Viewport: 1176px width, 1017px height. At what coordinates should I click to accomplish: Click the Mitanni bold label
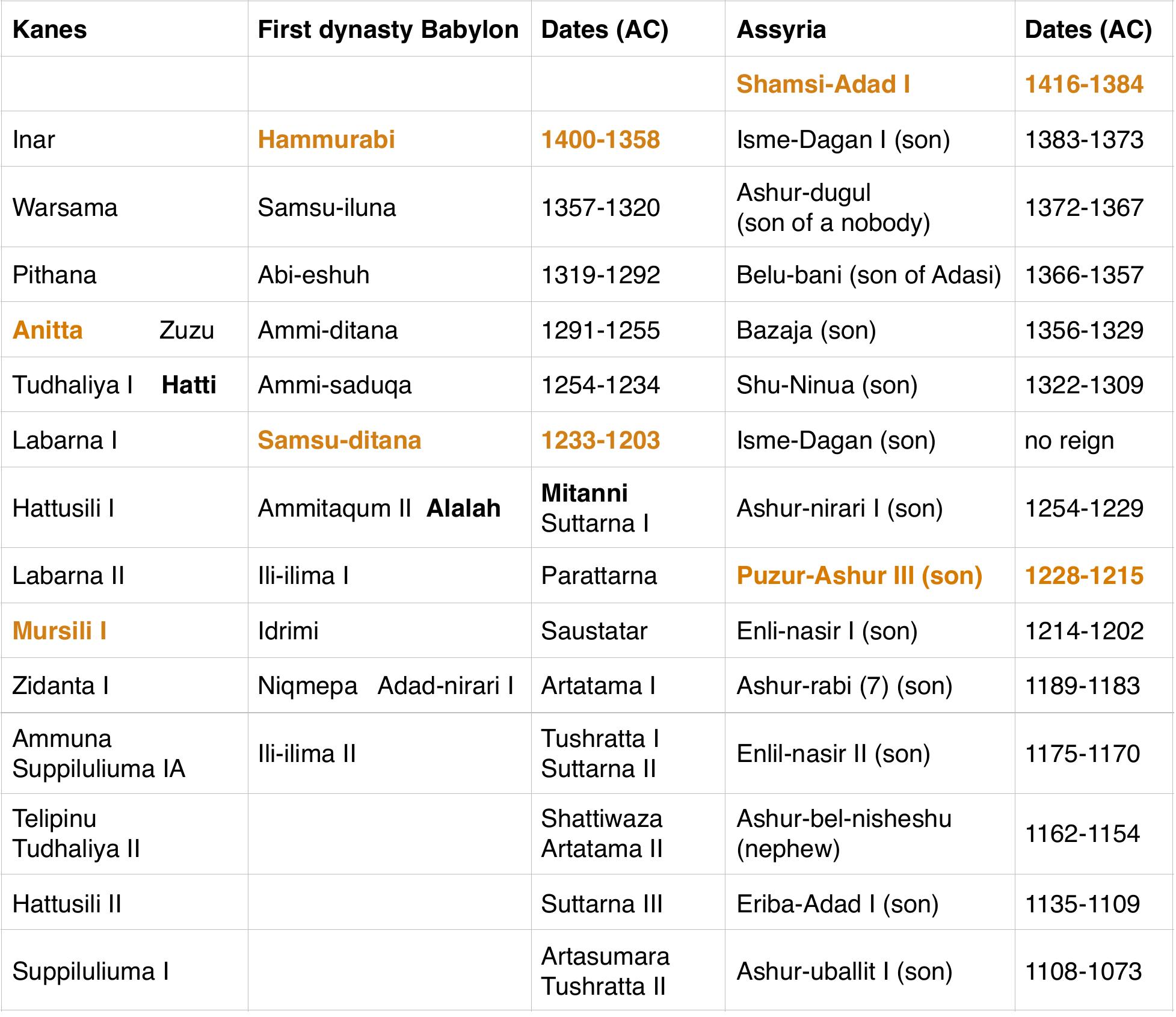tap(584, 493)
